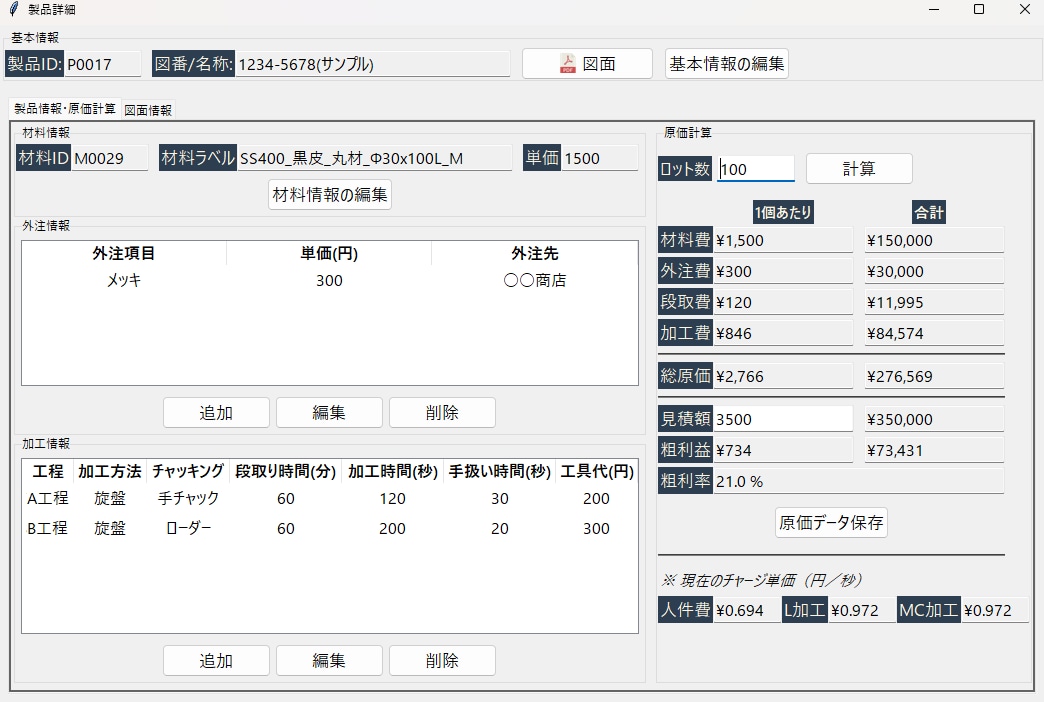The image size is (1044, 702).
Task: Click the 図番/名称 field 1234-5678(サンプル)
Action: coord(373,64)
